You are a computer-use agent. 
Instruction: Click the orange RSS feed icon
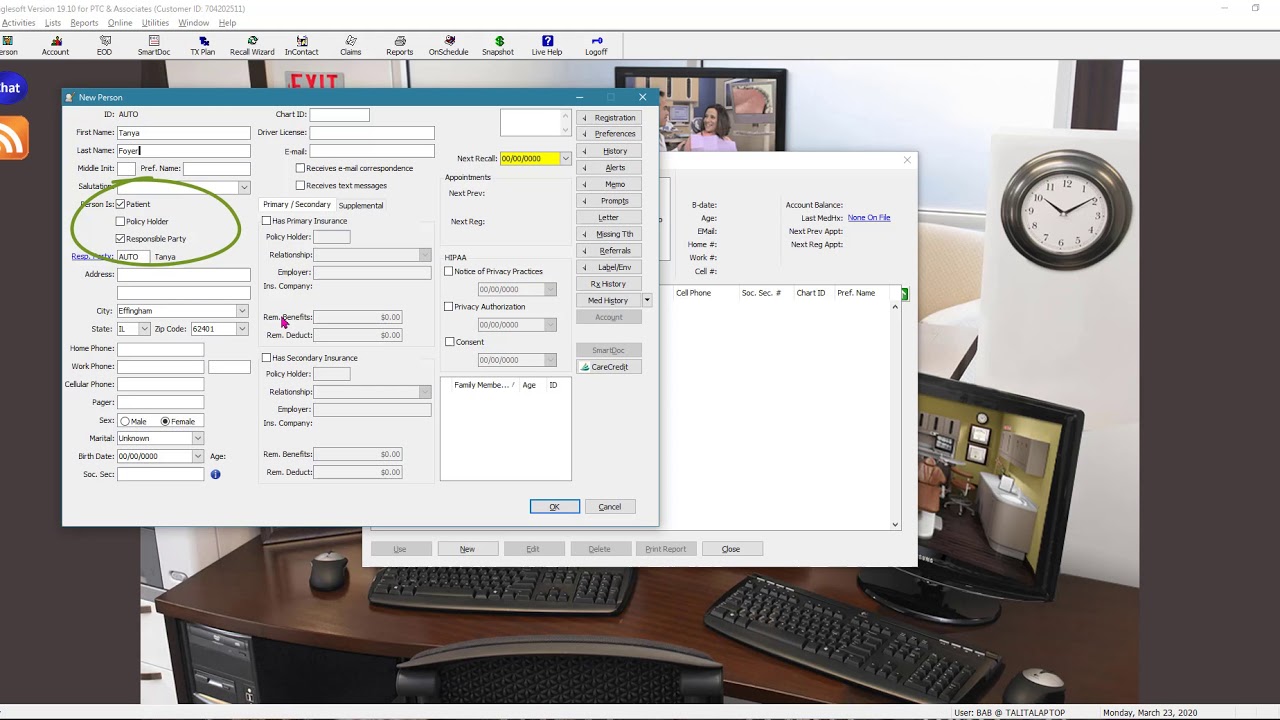click(x=12, y=137)
